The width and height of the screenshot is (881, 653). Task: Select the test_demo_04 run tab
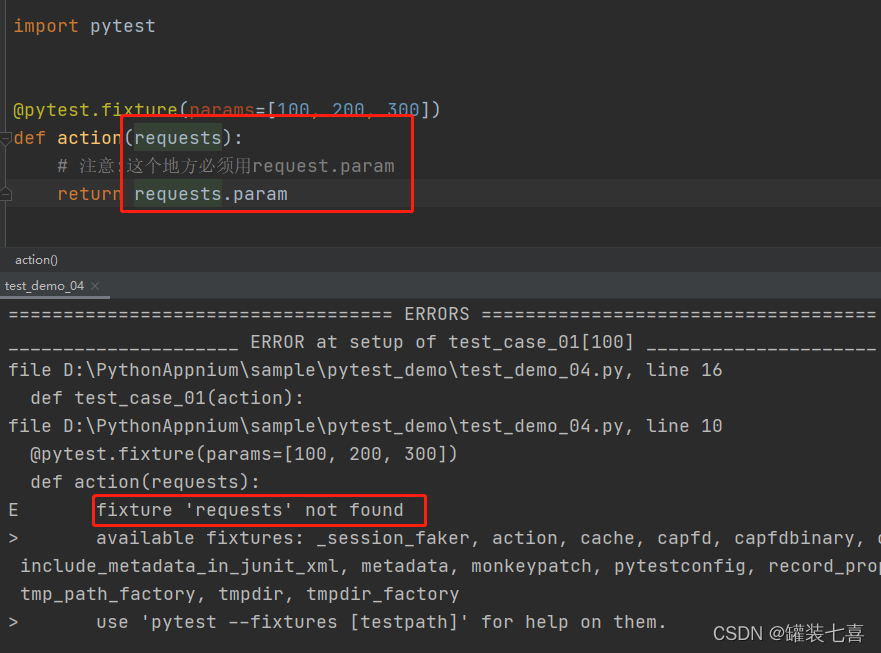44,285
